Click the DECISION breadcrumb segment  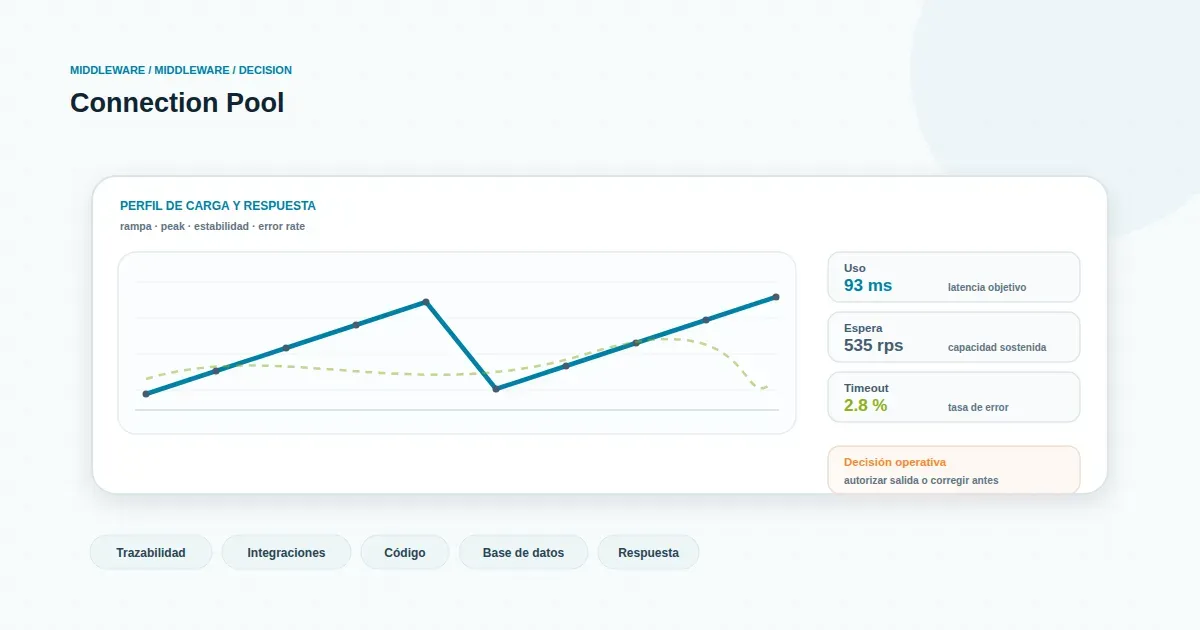265,70
